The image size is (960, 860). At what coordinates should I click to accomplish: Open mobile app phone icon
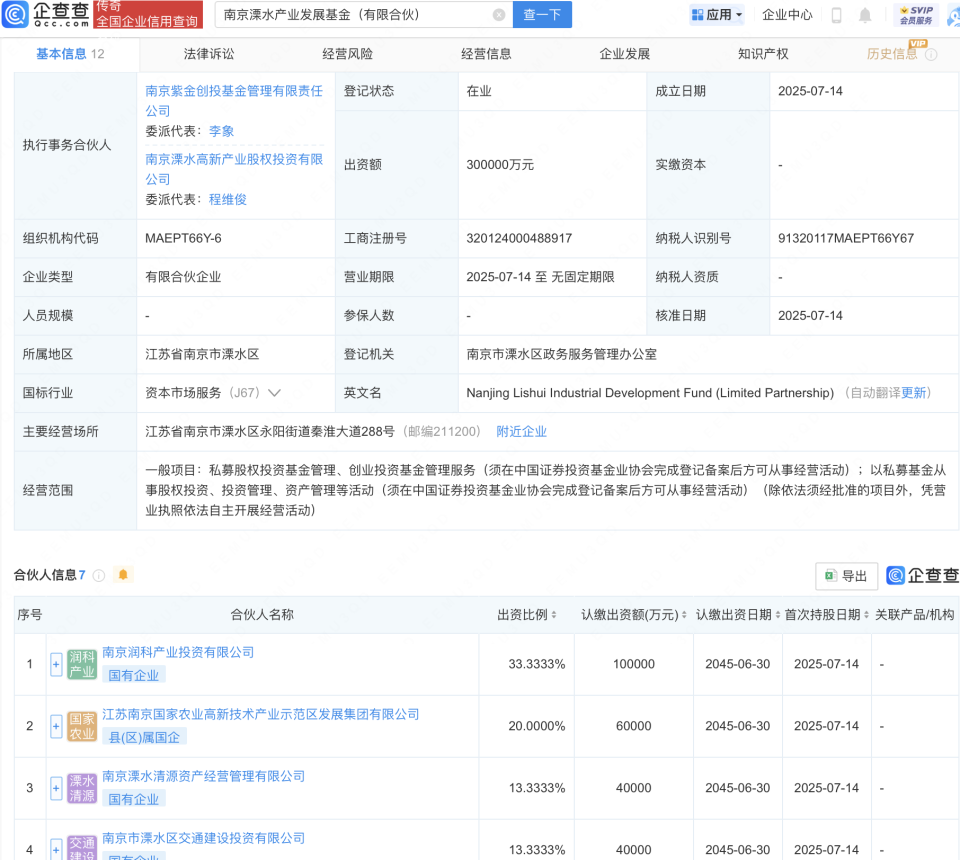[836, 15]
